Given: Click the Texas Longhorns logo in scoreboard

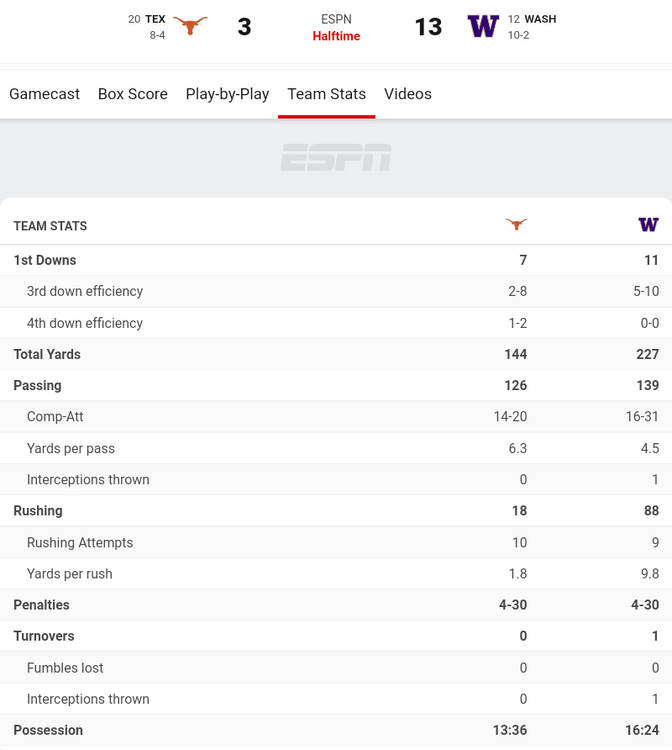Looking at the screenshot, I should click(190, 26).
